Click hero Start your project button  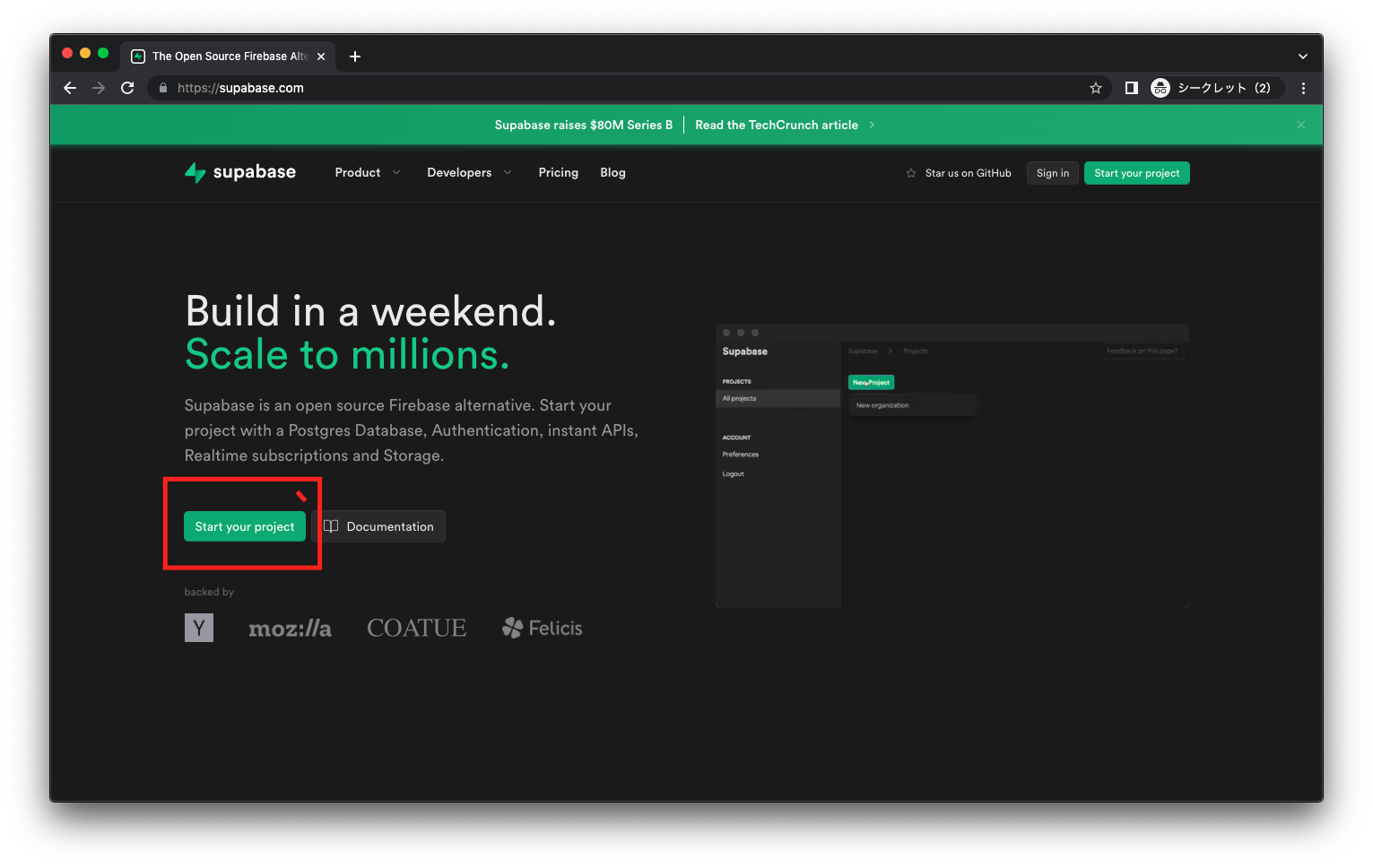[245, 526]
